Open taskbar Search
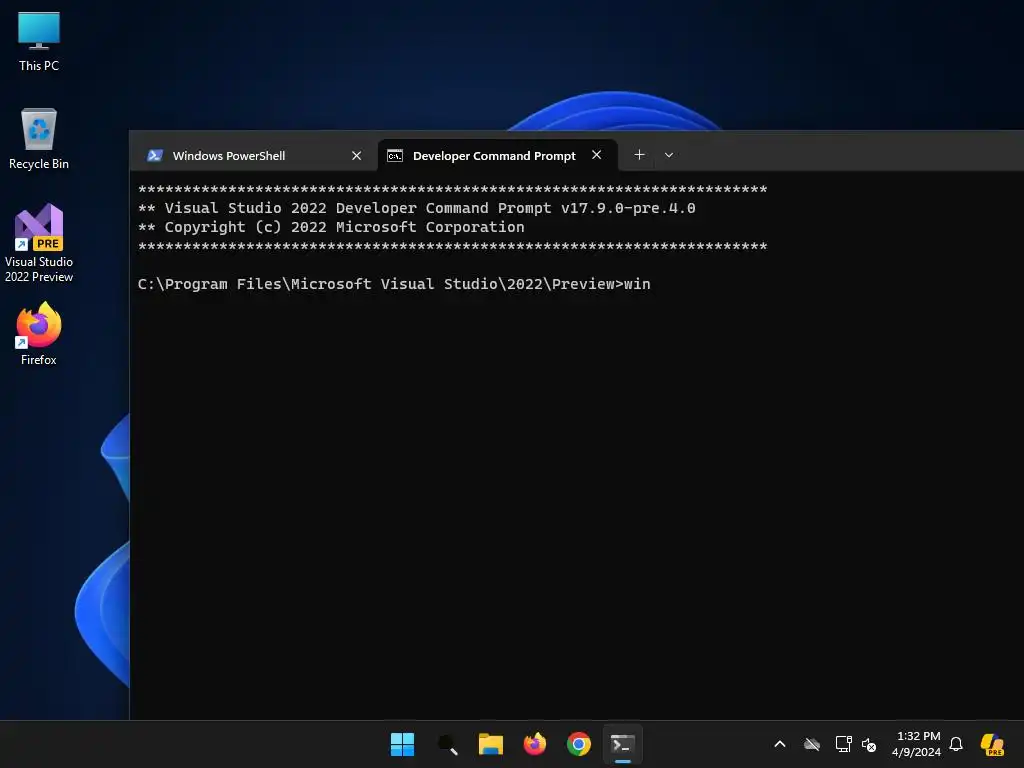The width and height of the screenshot is (1024, 768). pyautogui.click(x=447, y=744)
